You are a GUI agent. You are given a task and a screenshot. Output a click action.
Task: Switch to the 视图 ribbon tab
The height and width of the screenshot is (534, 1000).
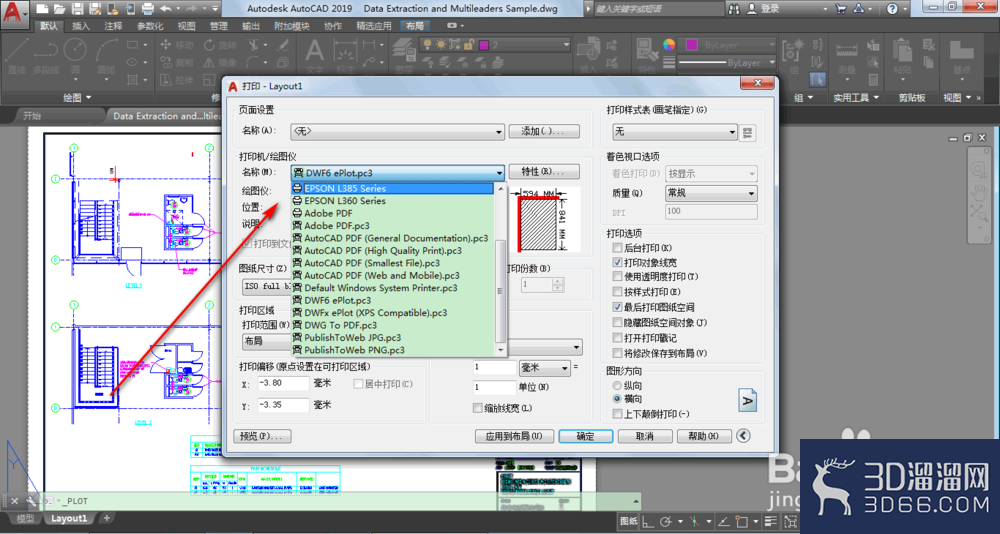coord(186,26)
